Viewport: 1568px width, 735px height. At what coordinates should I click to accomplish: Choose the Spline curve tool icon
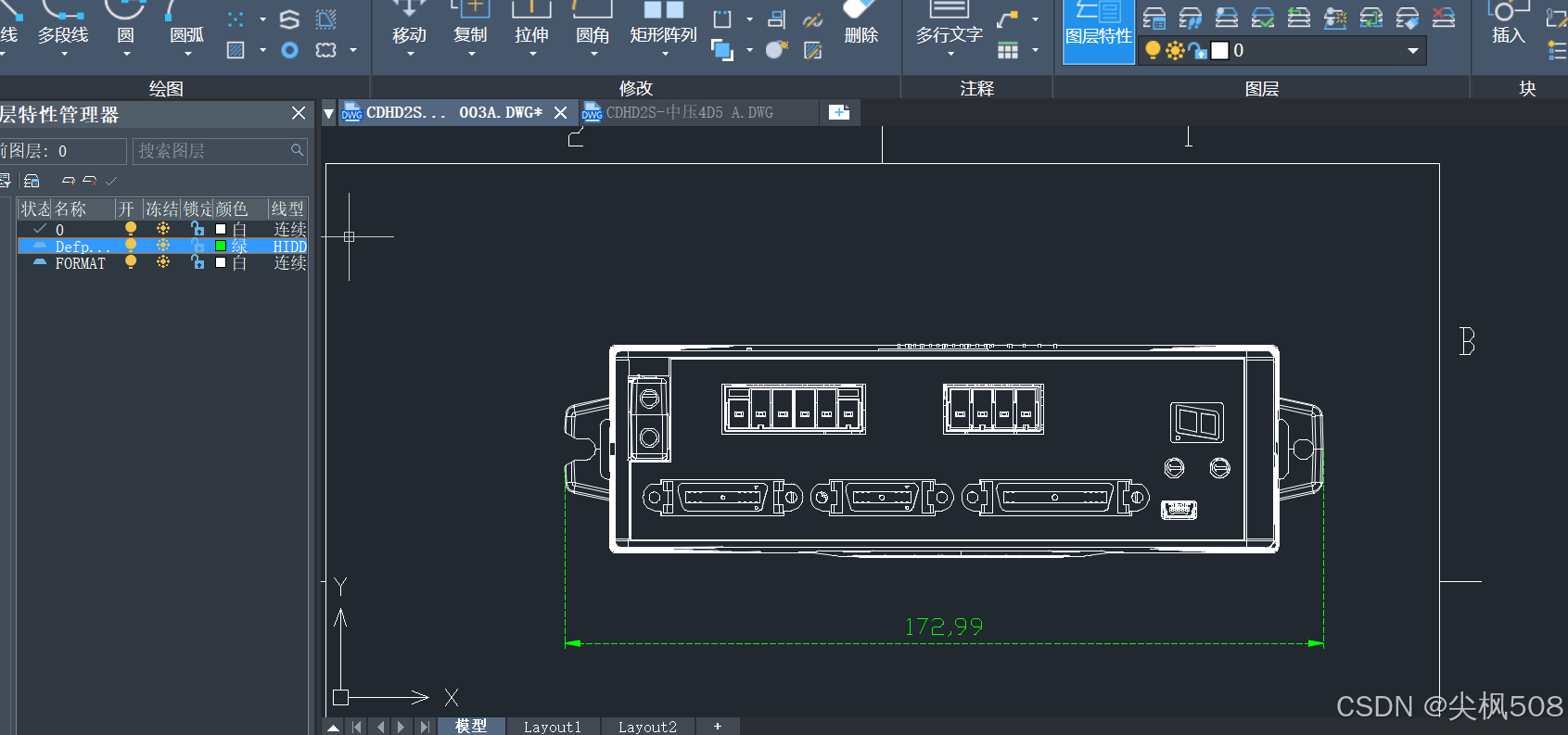[x=289, y=19]
